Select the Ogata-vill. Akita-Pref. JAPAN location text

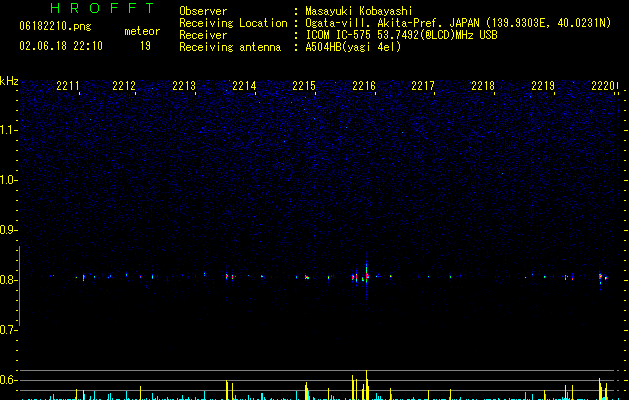[458, 23]
